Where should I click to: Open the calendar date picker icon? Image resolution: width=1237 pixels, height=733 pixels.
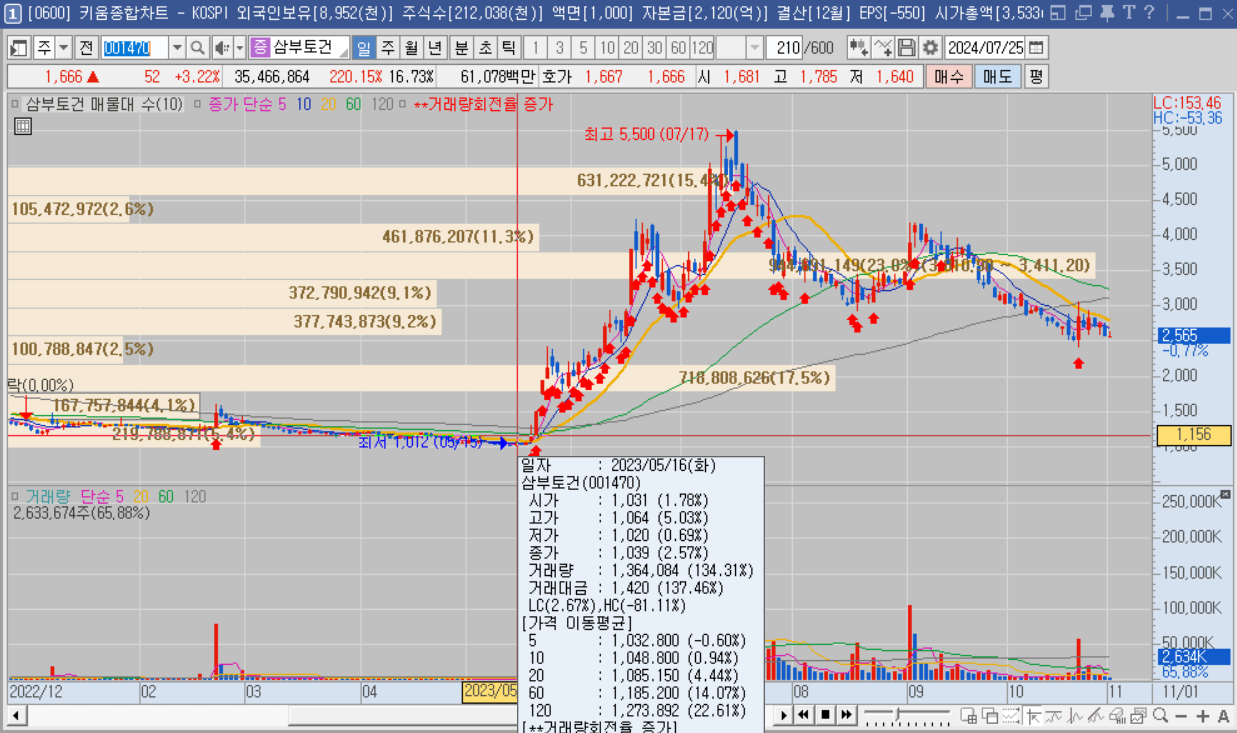click(1036, 48)
